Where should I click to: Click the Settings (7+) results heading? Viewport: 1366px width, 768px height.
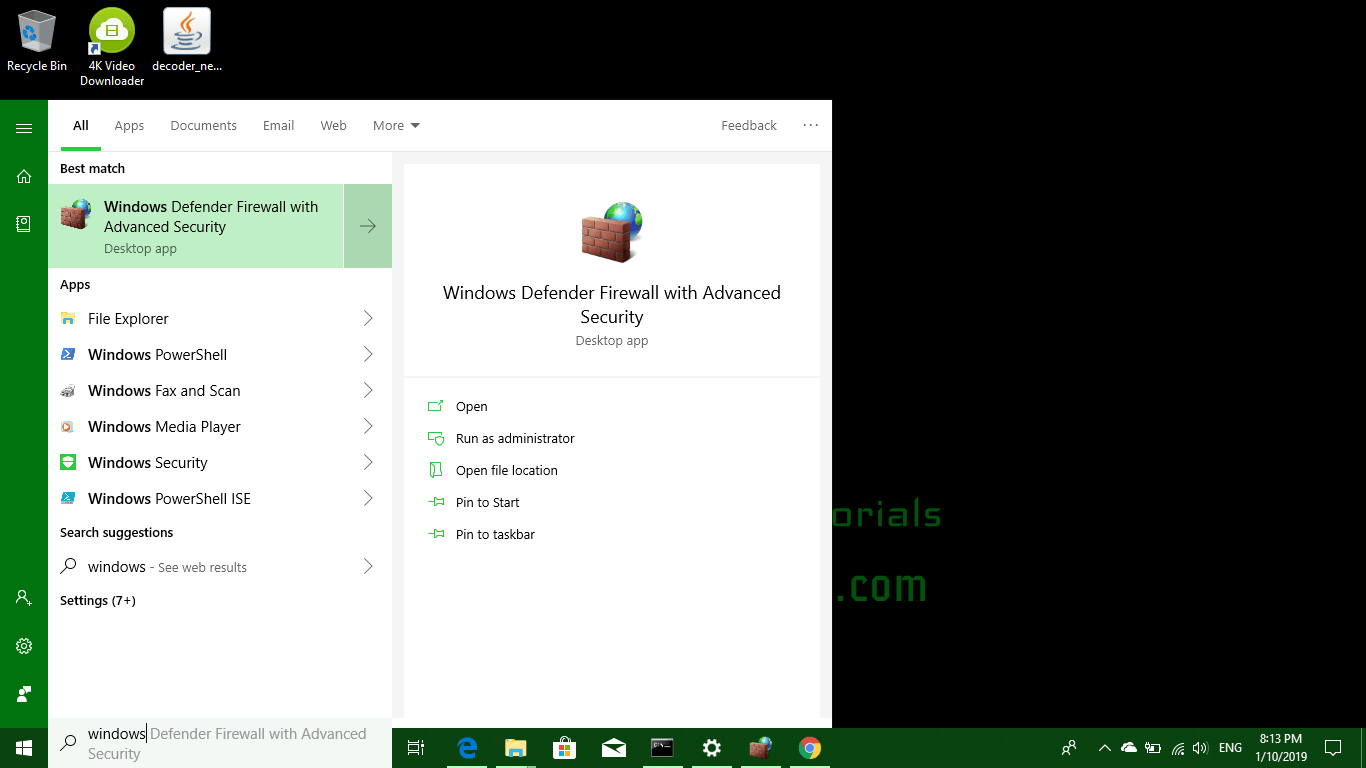coord(98,600)
